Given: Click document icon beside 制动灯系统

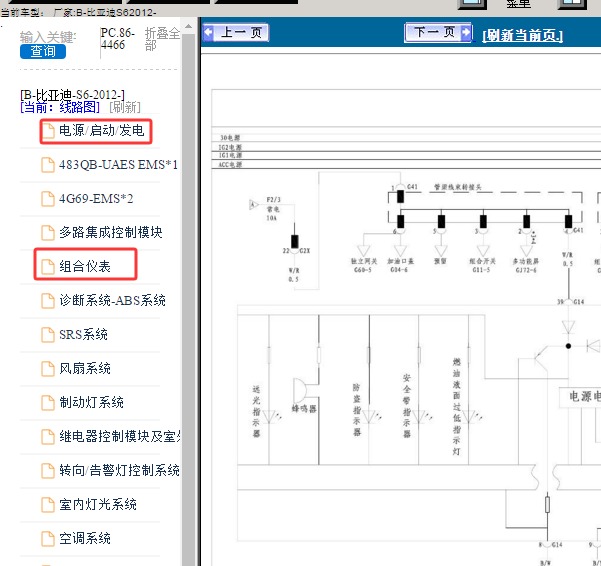Looking at the screenshot, I should pos(48,403).
